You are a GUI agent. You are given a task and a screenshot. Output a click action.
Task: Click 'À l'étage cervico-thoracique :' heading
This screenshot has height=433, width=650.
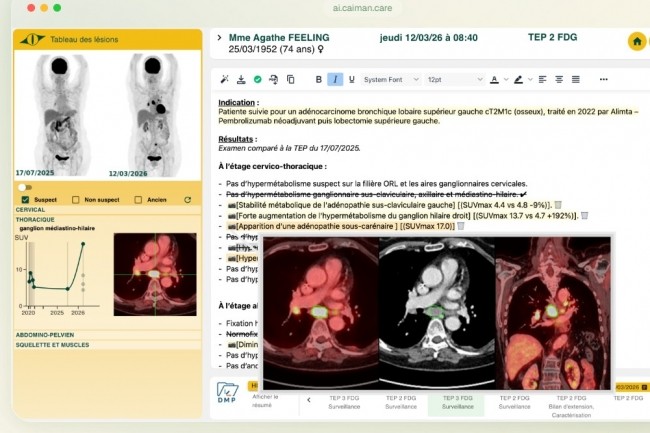pos(272,166)
